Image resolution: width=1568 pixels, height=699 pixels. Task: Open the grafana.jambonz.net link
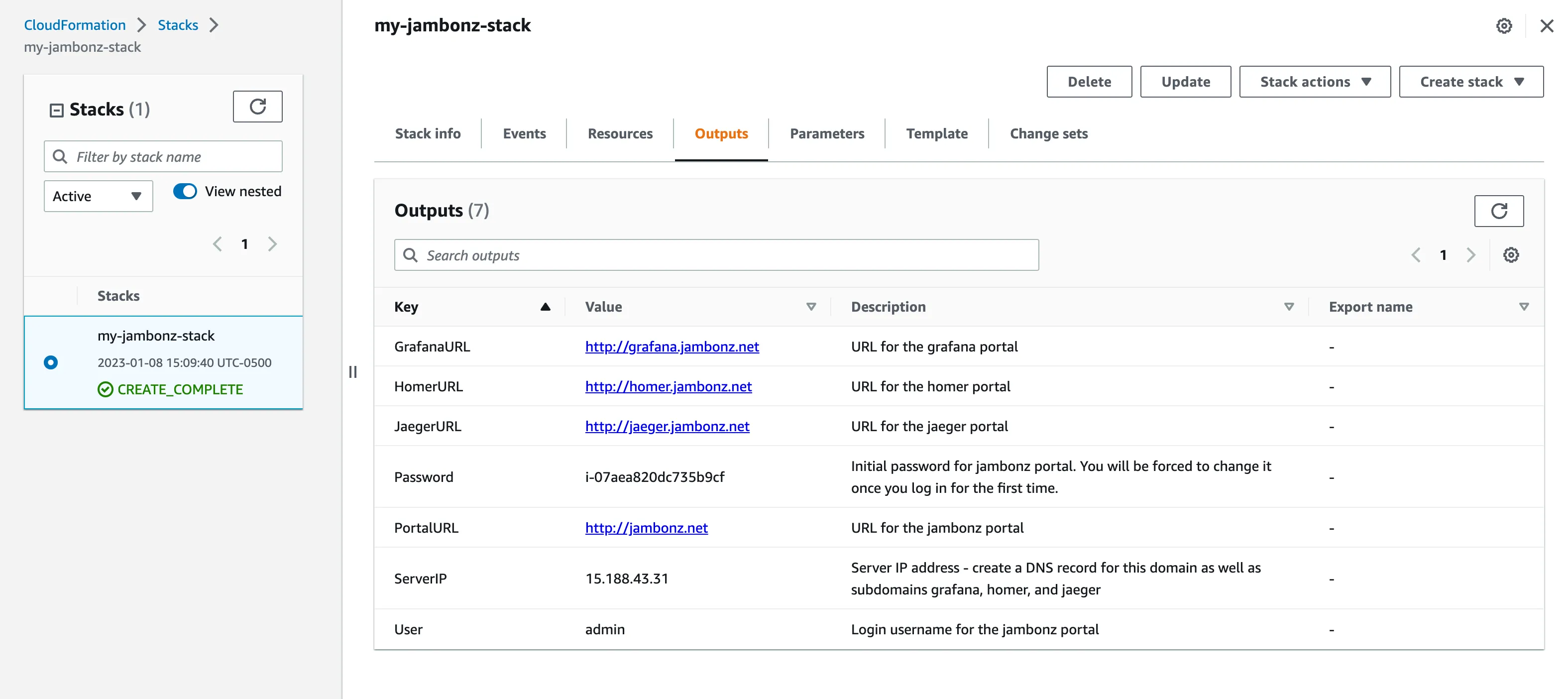(672, 347)
